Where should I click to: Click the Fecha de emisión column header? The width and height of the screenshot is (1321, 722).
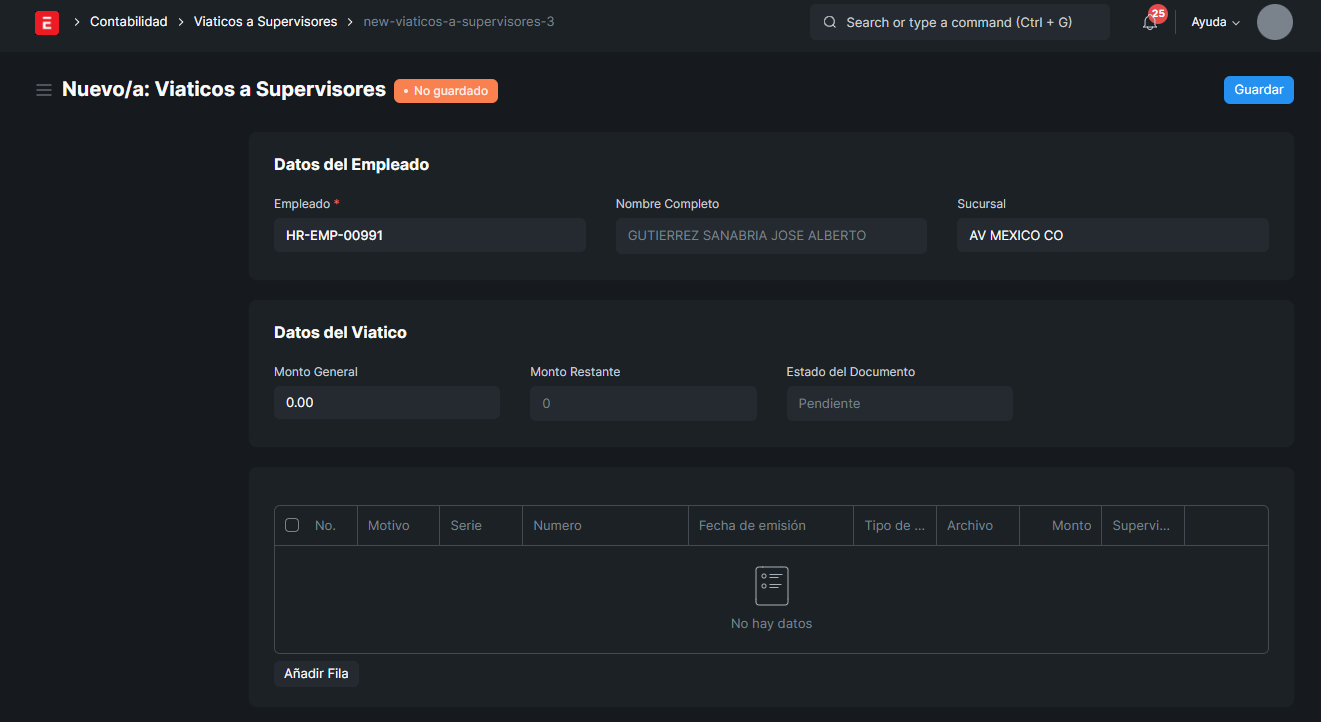(752, 525)
